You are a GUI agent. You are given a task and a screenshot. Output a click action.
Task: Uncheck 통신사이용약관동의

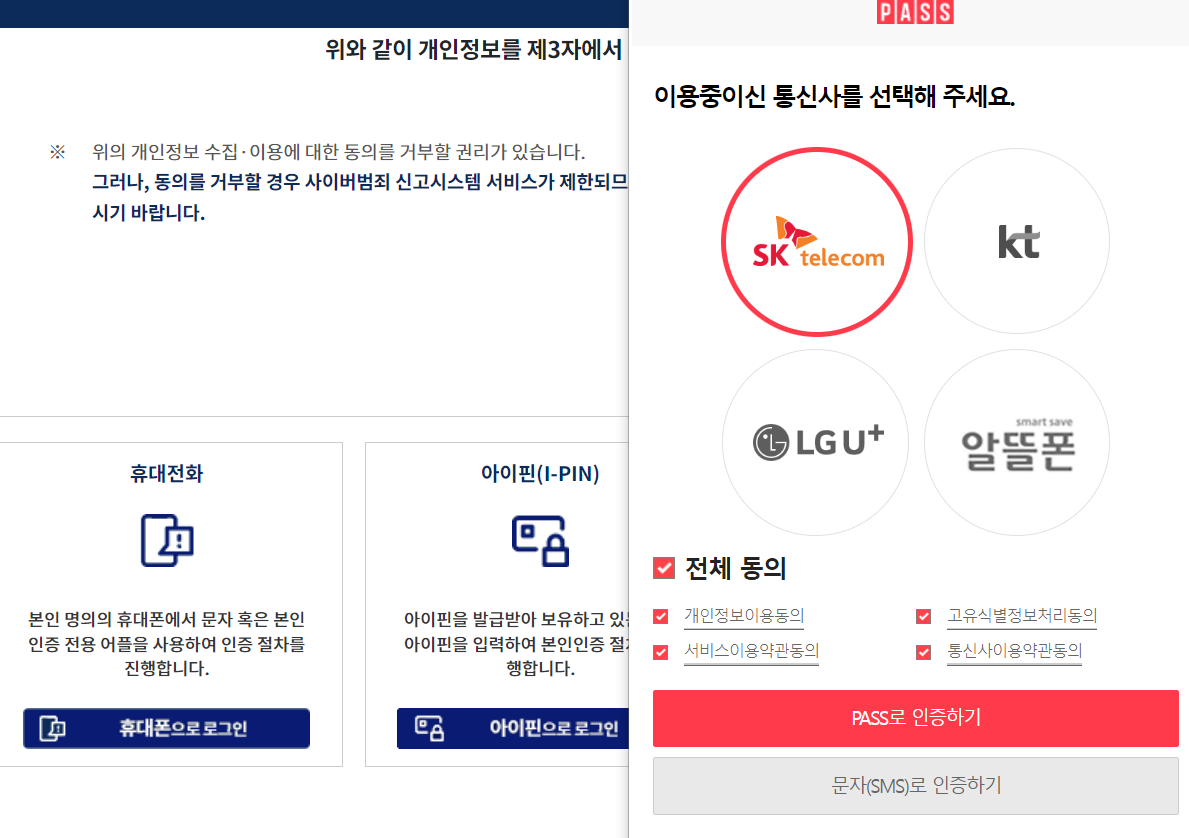(x=923, y=652)
